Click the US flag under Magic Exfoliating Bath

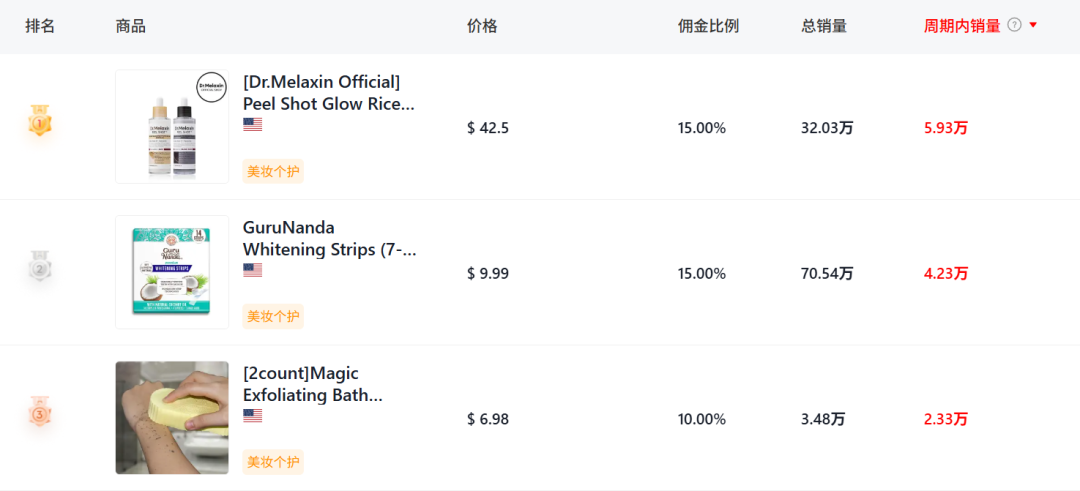click(x=253, y=416)
